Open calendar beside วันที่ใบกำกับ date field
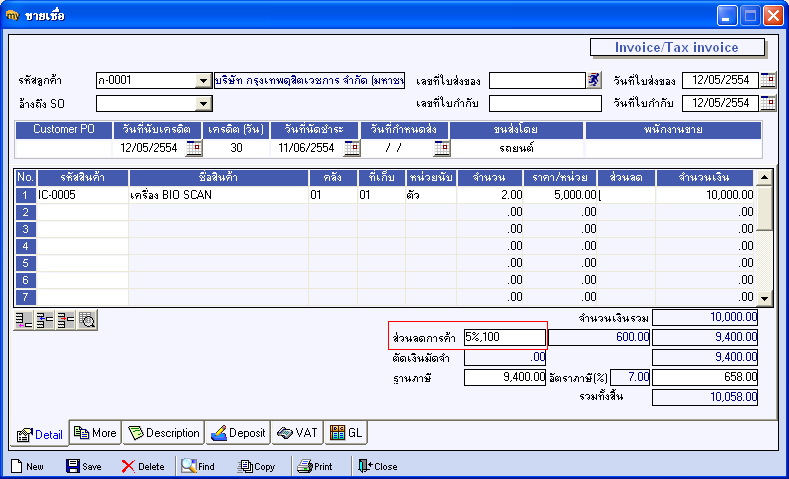The width and height of the screenshot is (789, 479). [x=768, y=103]
